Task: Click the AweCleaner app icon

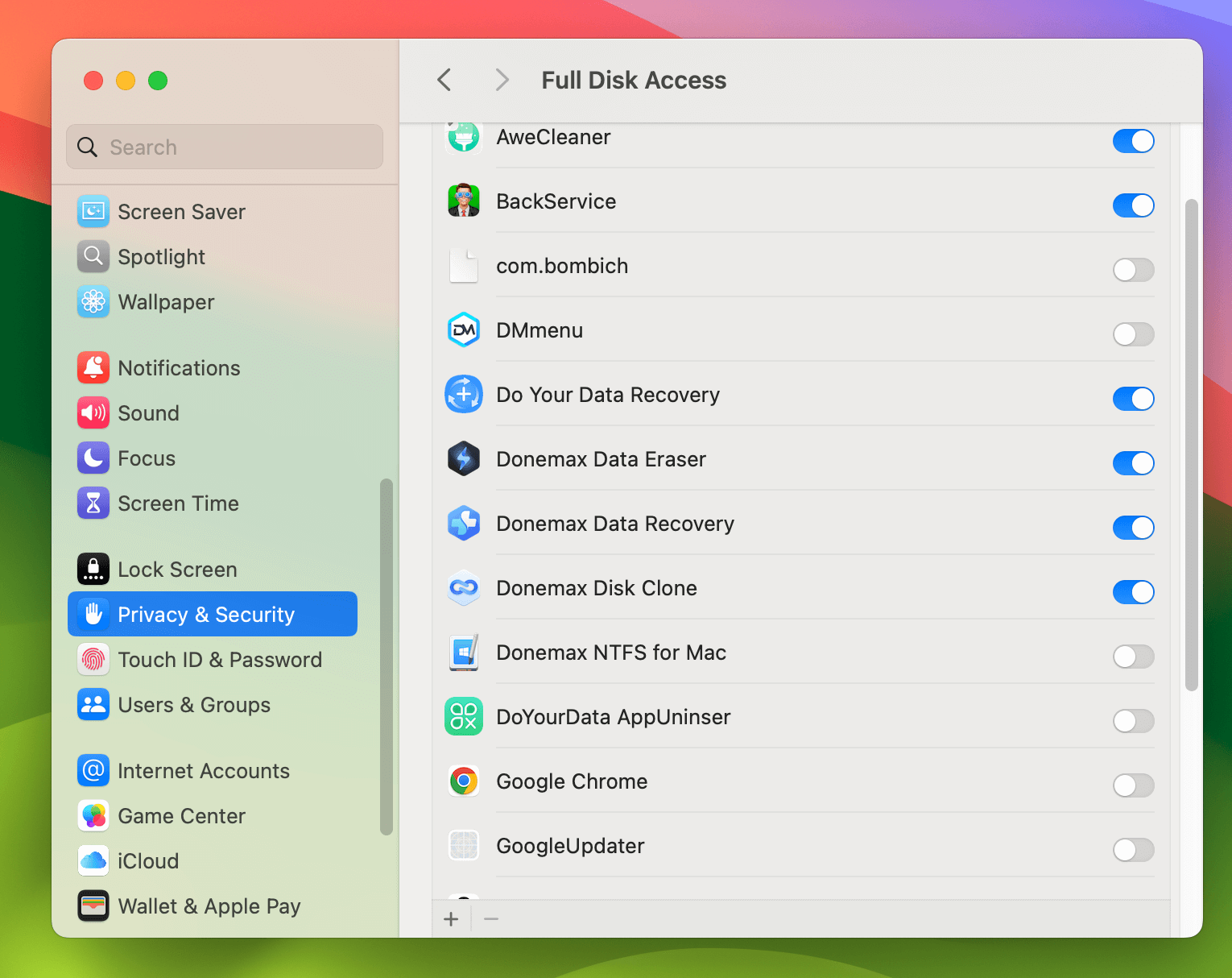Action: 463,137
